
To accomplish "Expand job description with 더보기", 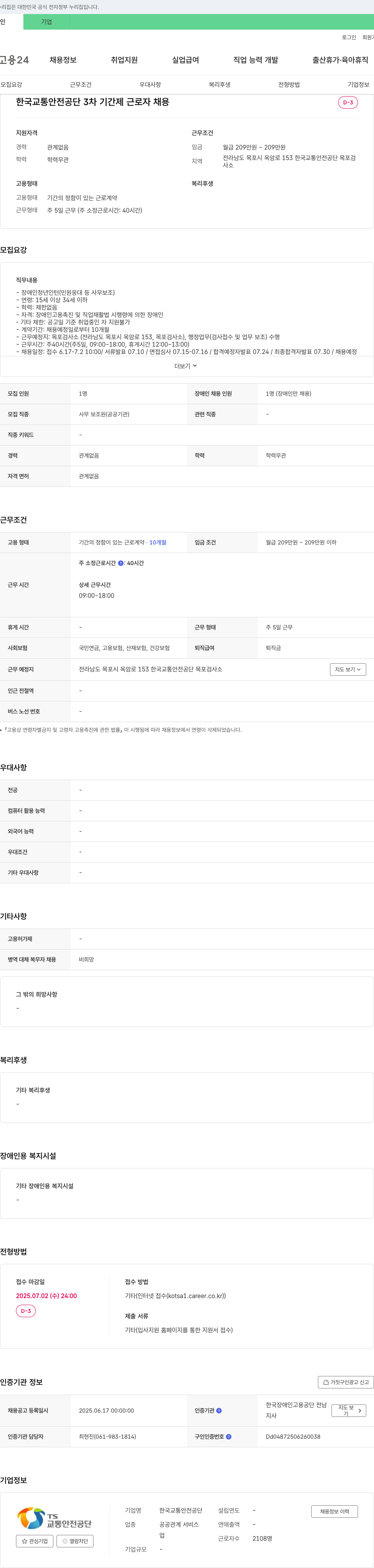I will click(186, 366).
